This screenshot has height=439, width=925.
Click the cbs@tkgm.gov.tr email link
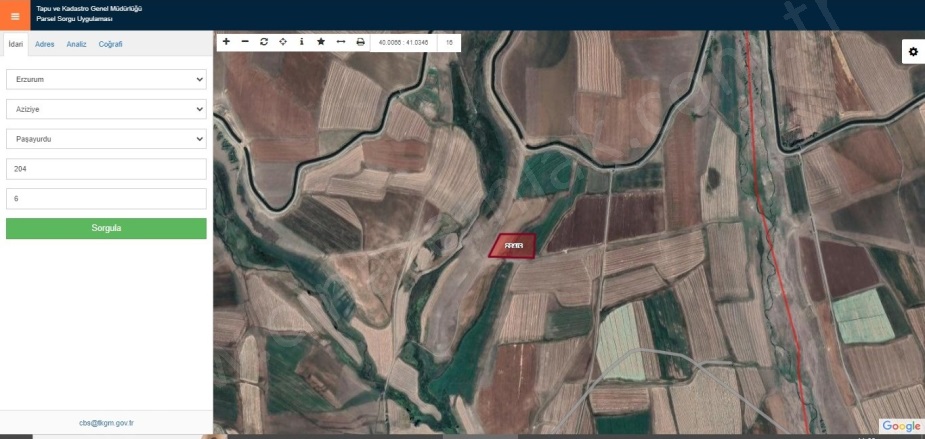106,423
